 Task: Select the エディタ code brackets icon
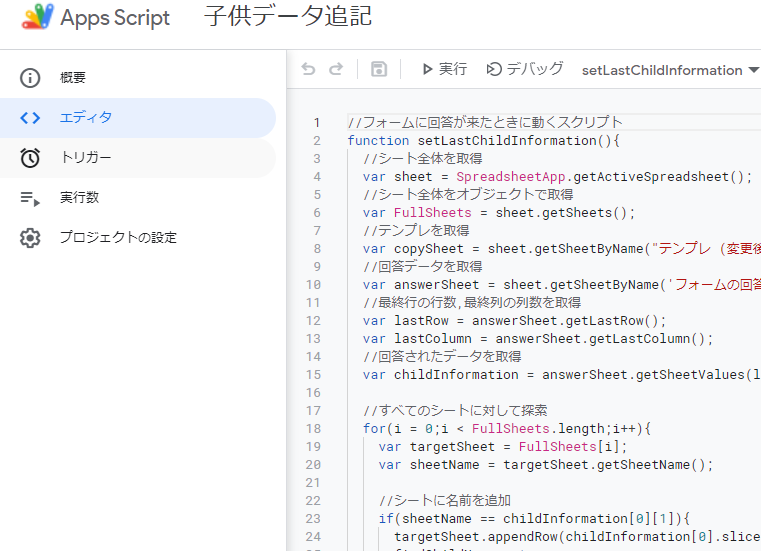pyautogui.click(x=30, y=117)
